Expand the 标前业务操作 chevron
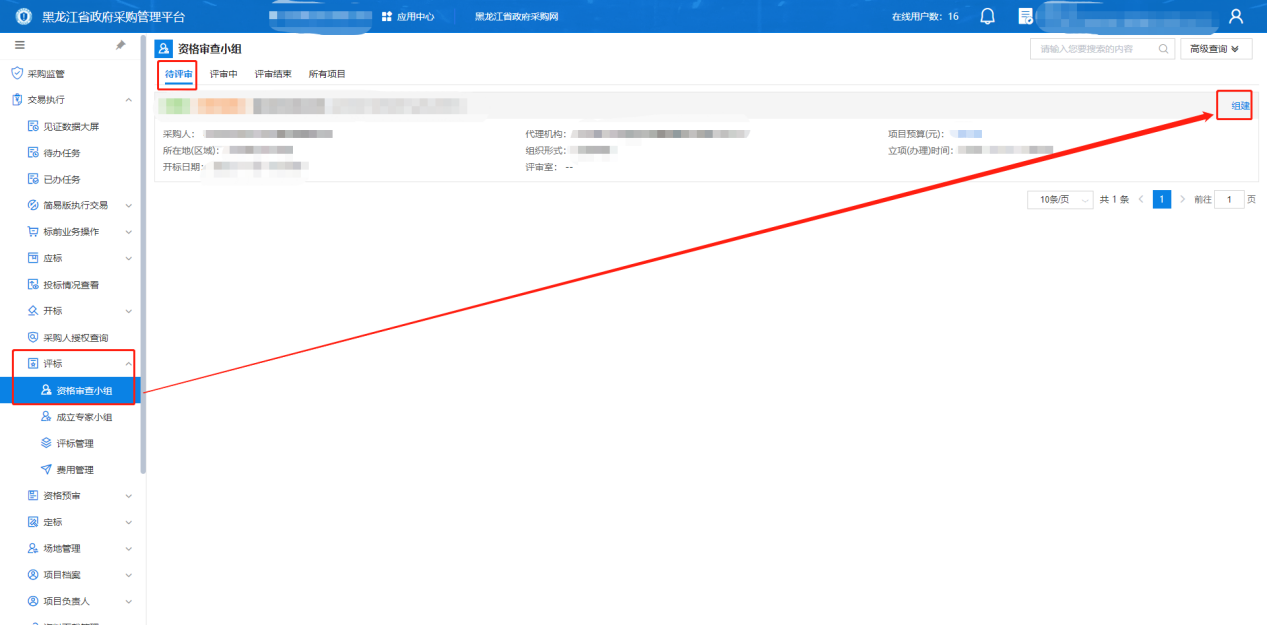Viewport: 1267px width, 625px height. point(128,232)
